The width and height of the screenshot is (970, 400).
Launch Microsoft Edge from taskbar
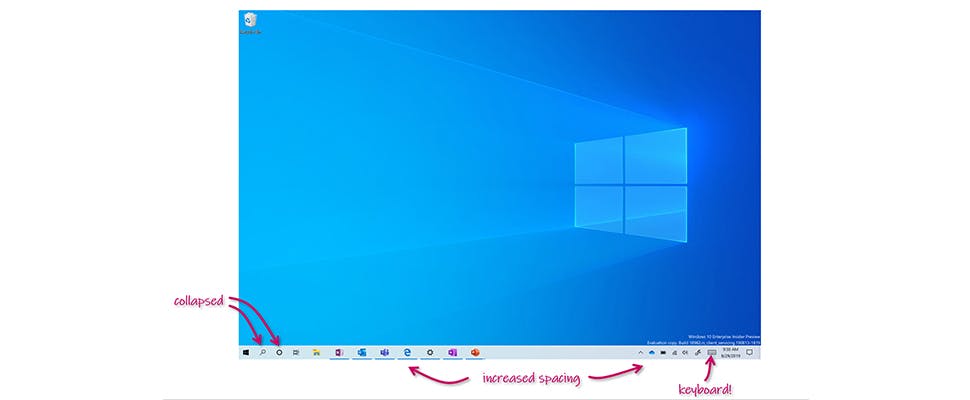[x=408, y=352]
